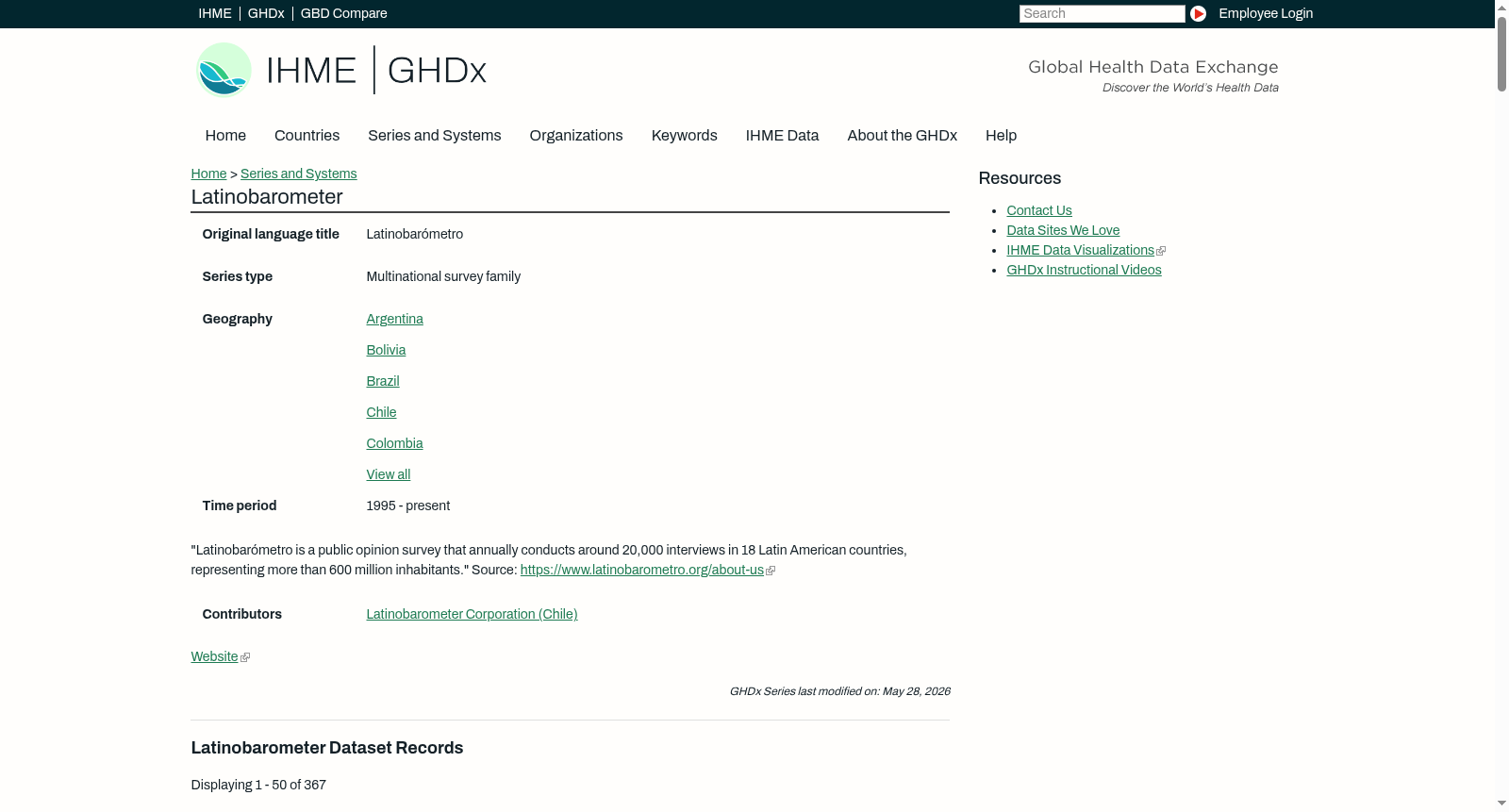Go to Home in main navigation
This screenshot has width=1509, height=812.
coord(225,136)
